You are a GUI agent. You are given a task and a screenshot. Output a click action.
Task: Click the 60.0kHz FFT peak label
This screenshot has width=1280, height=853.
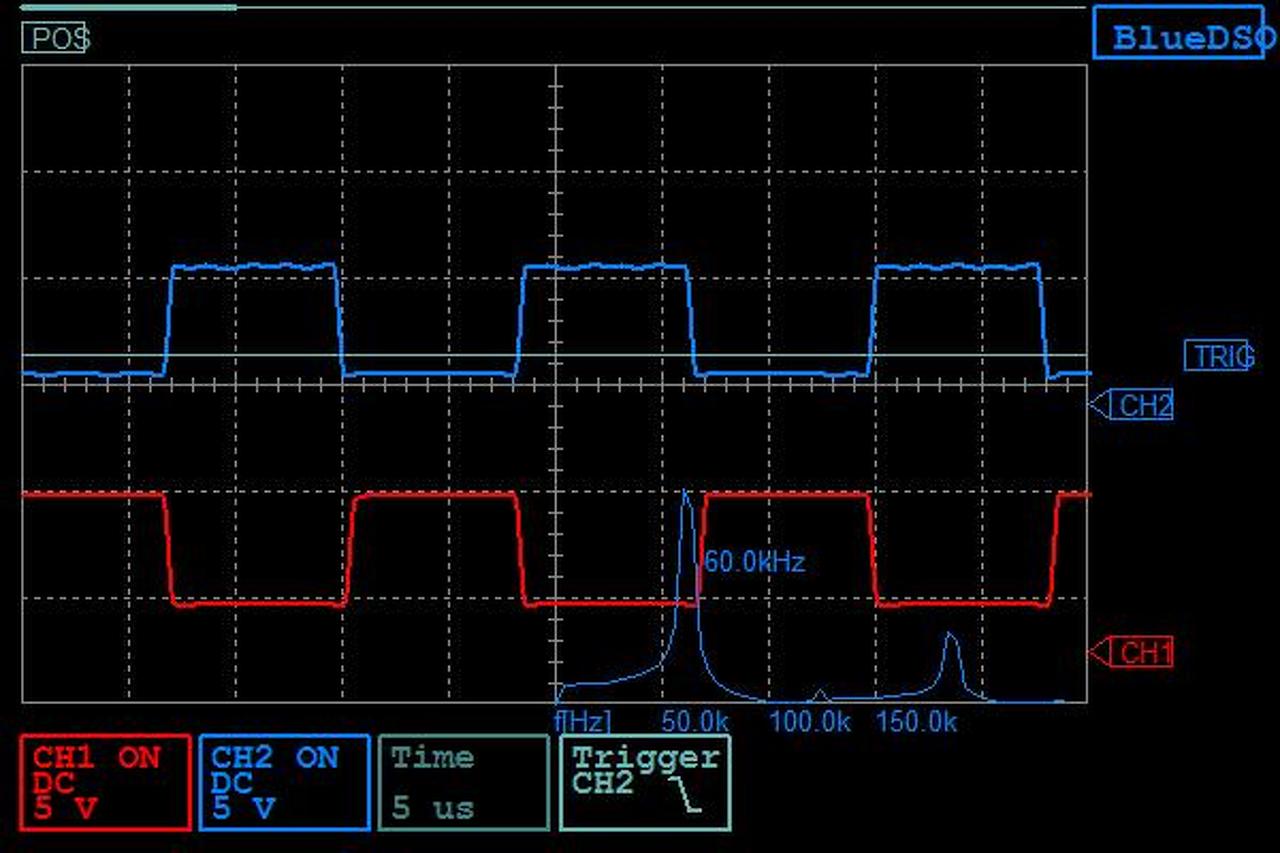754,562
